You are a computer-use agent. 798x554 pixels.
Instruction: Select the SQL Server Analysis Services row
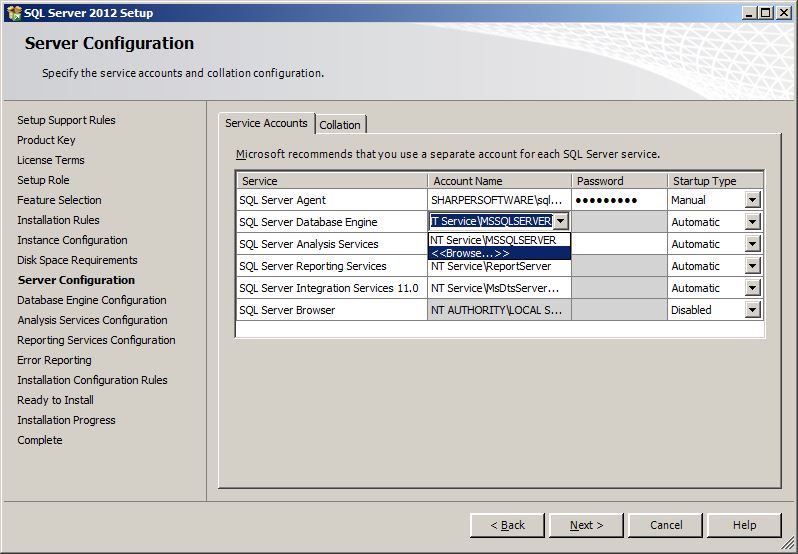[332, 244]
